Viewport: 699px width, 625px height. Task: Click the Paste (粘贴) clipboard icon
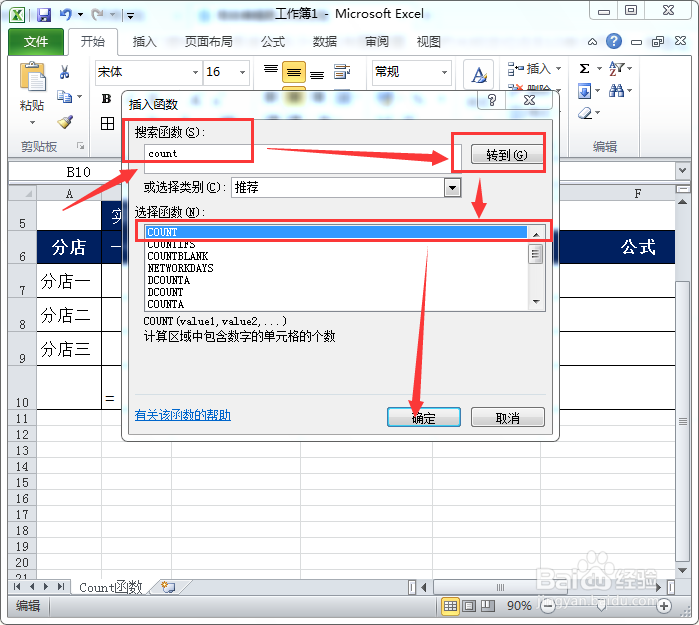tap(32, 76)
